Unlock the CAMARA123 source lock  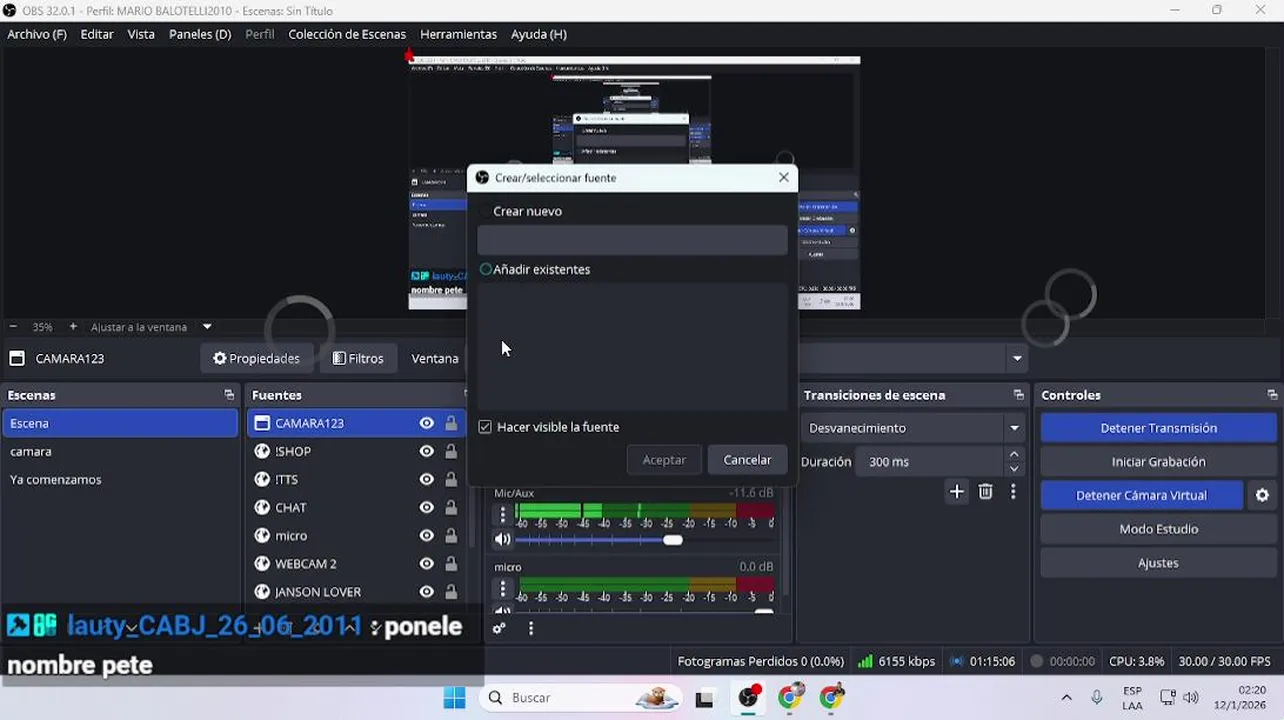[451, 423]
